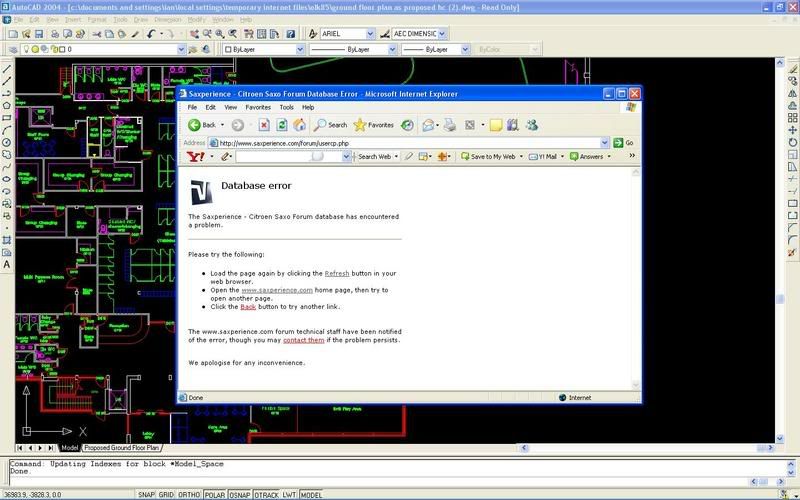The image size is (800, 500).
Task: Click Internet Explorer's Print icon
Action: pyautogui.click(x=449, y=125)
